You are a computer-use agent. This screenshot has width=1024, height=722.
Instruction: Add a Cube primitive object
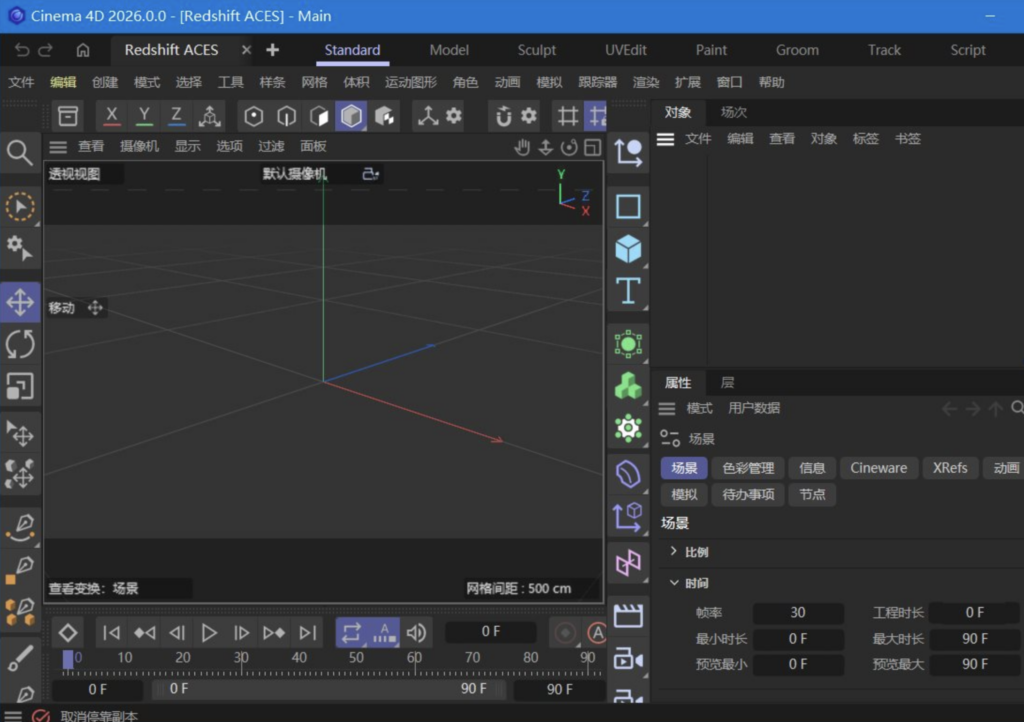628,249
